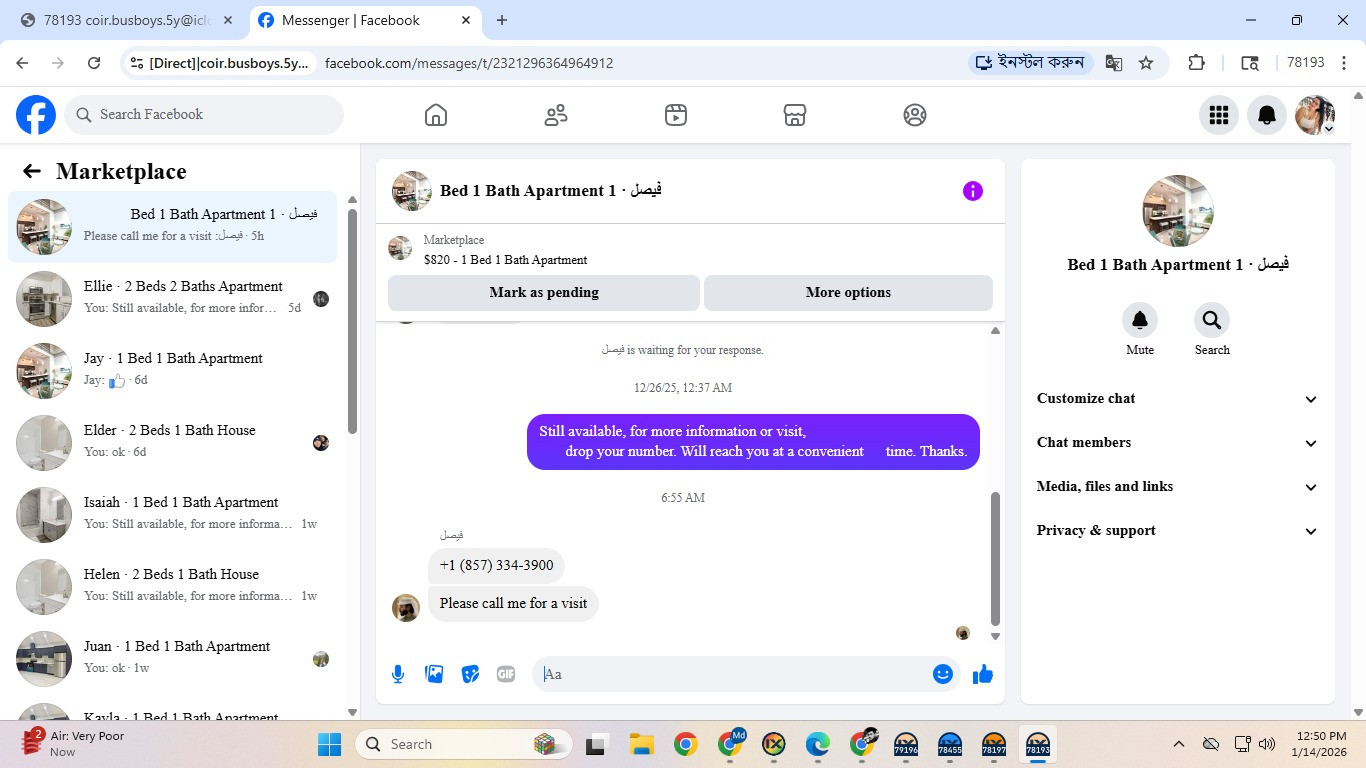Open a new browser tab
The width and height of the screenshot is (1366, 768).
click(502, 20)
